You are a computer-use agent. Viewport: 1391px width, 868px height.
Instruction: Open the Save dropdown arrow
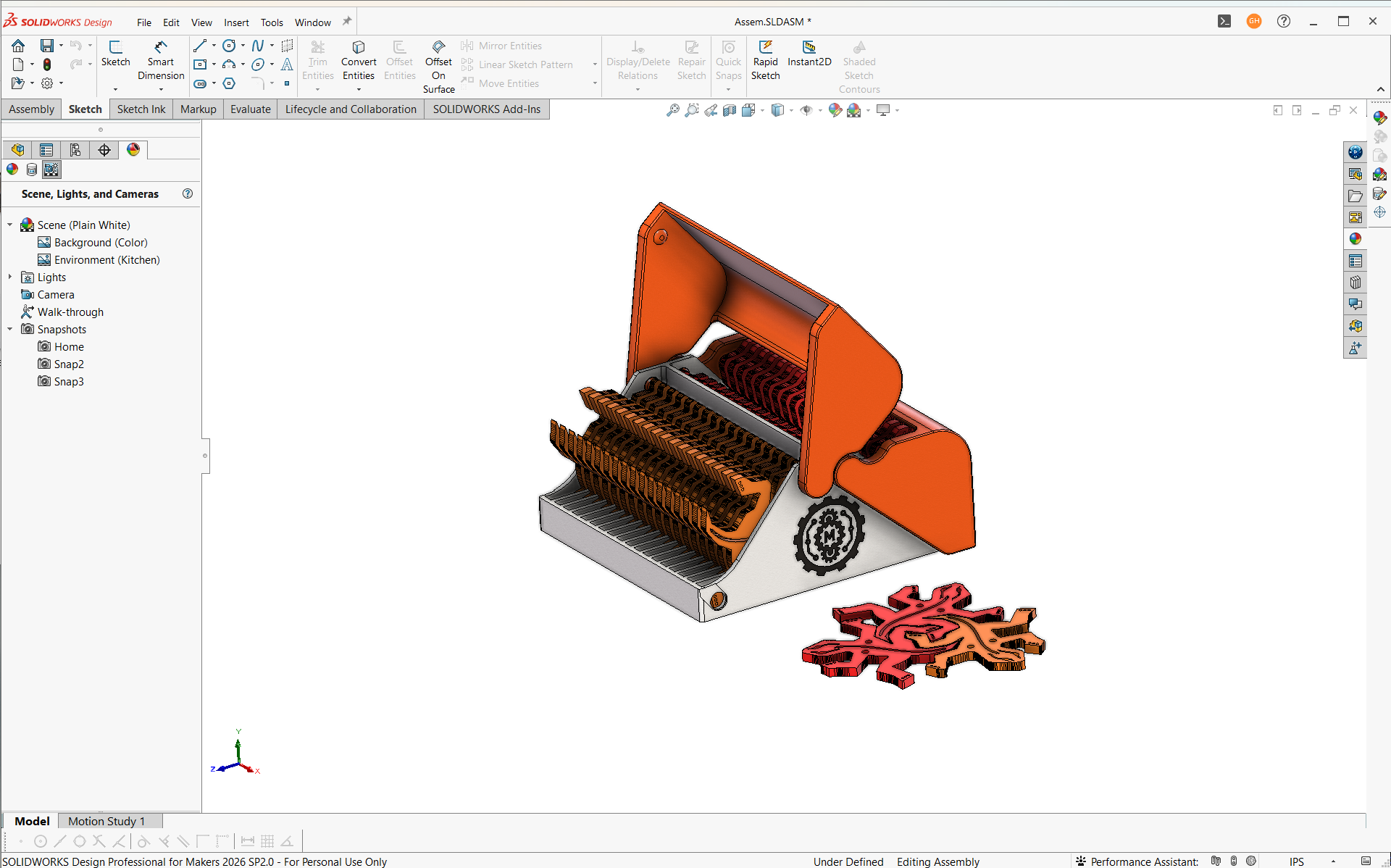pyautogui.click(x=61, y=46)
